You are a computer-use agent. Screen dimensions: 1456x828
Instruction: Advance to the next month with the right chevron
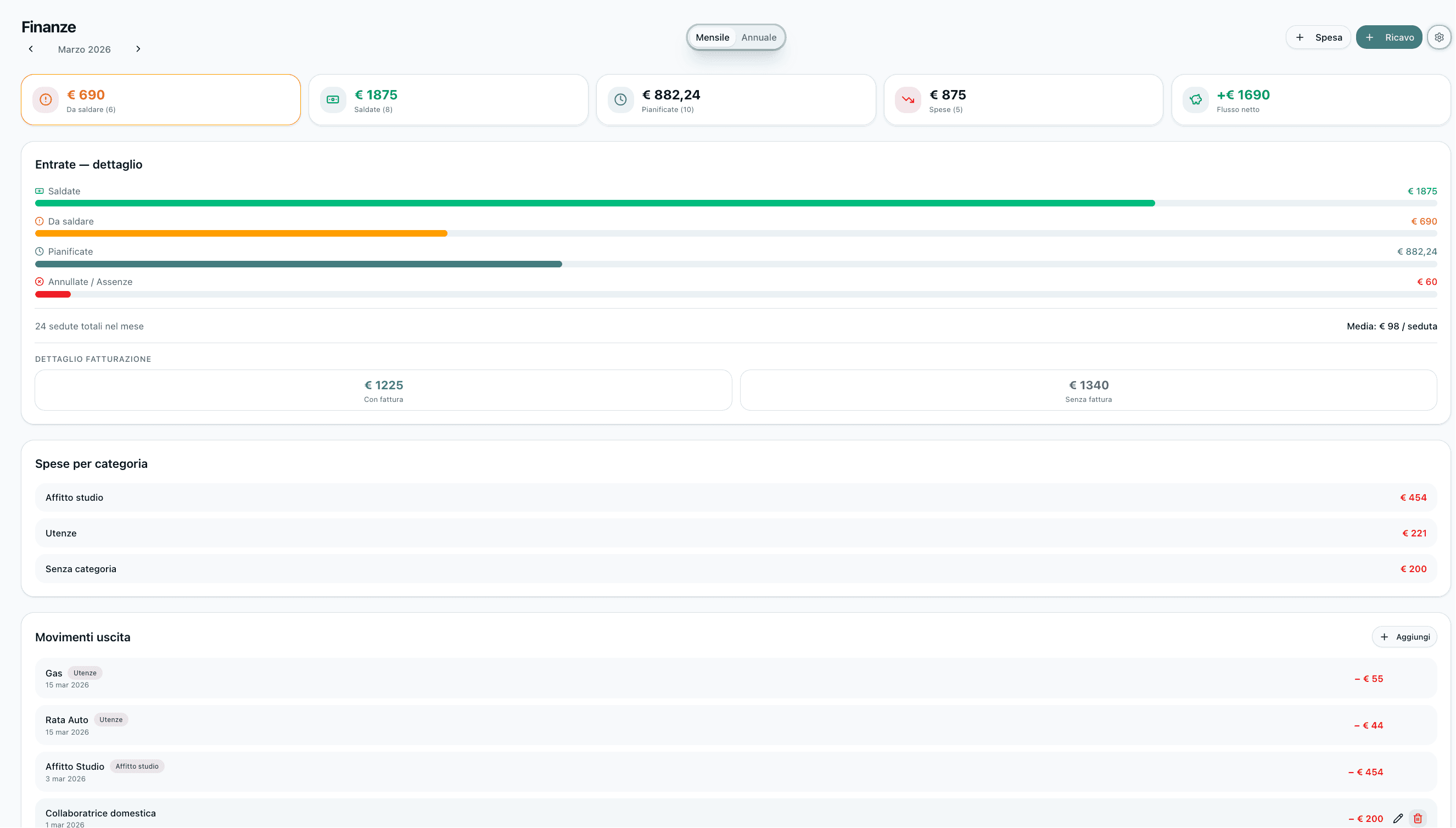click(138, 49)
